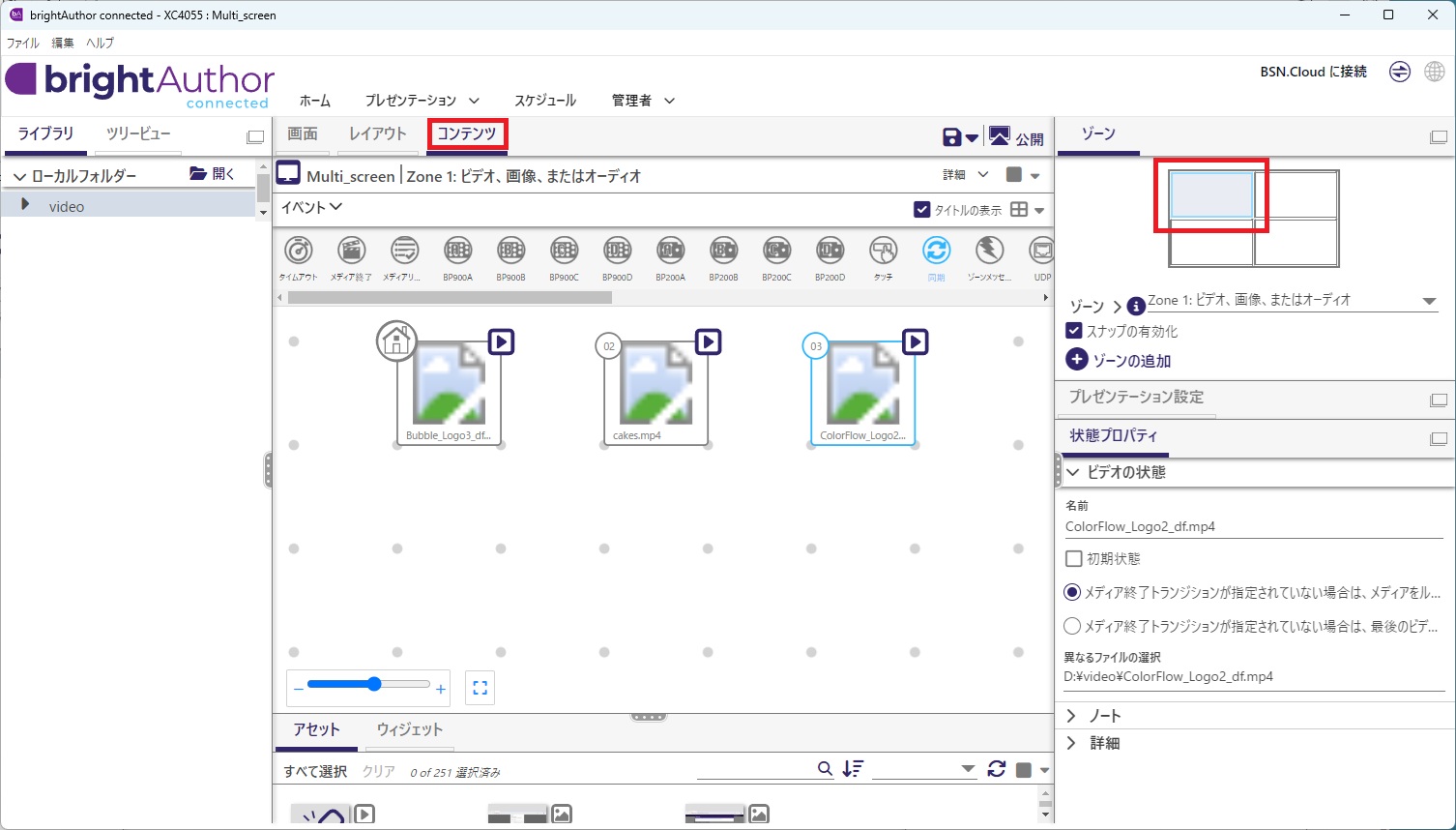Click the 開く folder button

[x=213, y=174]
